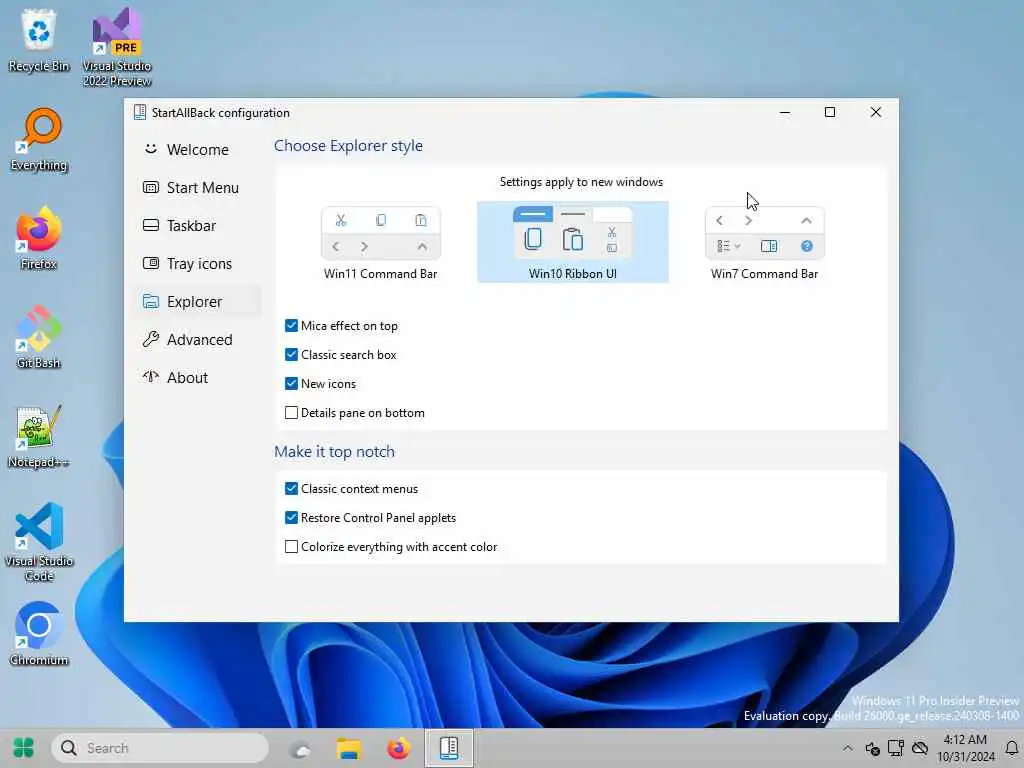
Task: Open the Taskbar settings page
Action: 196,225
